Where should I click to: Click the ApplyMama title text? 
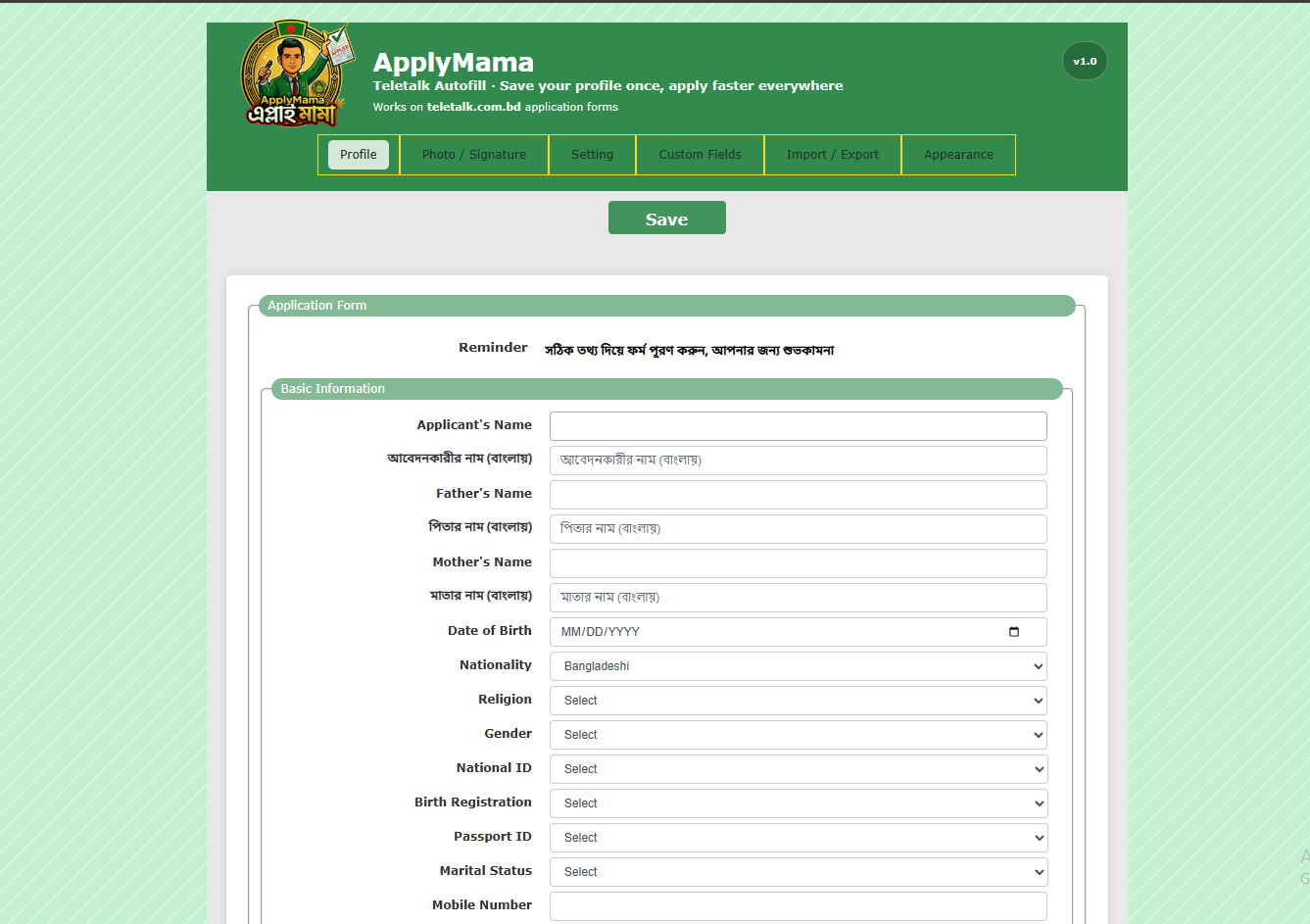coord(454,63)
